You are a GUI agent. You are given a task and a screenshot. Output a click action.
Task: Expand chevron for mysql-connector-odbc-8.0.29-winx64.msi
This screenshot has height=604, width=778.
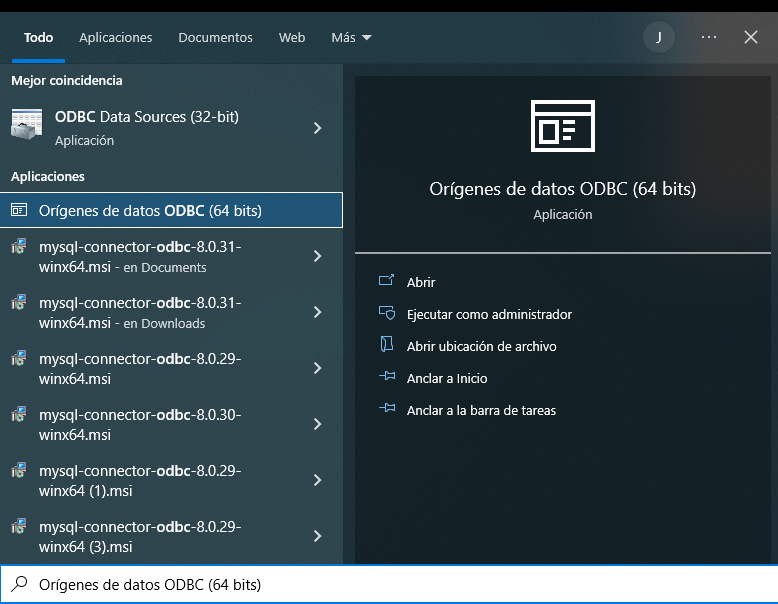(x=318, y=368)
